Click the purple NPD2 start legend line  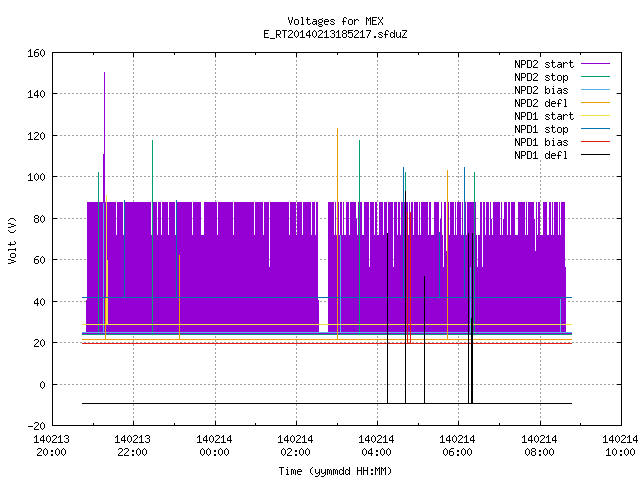[595, 64]
